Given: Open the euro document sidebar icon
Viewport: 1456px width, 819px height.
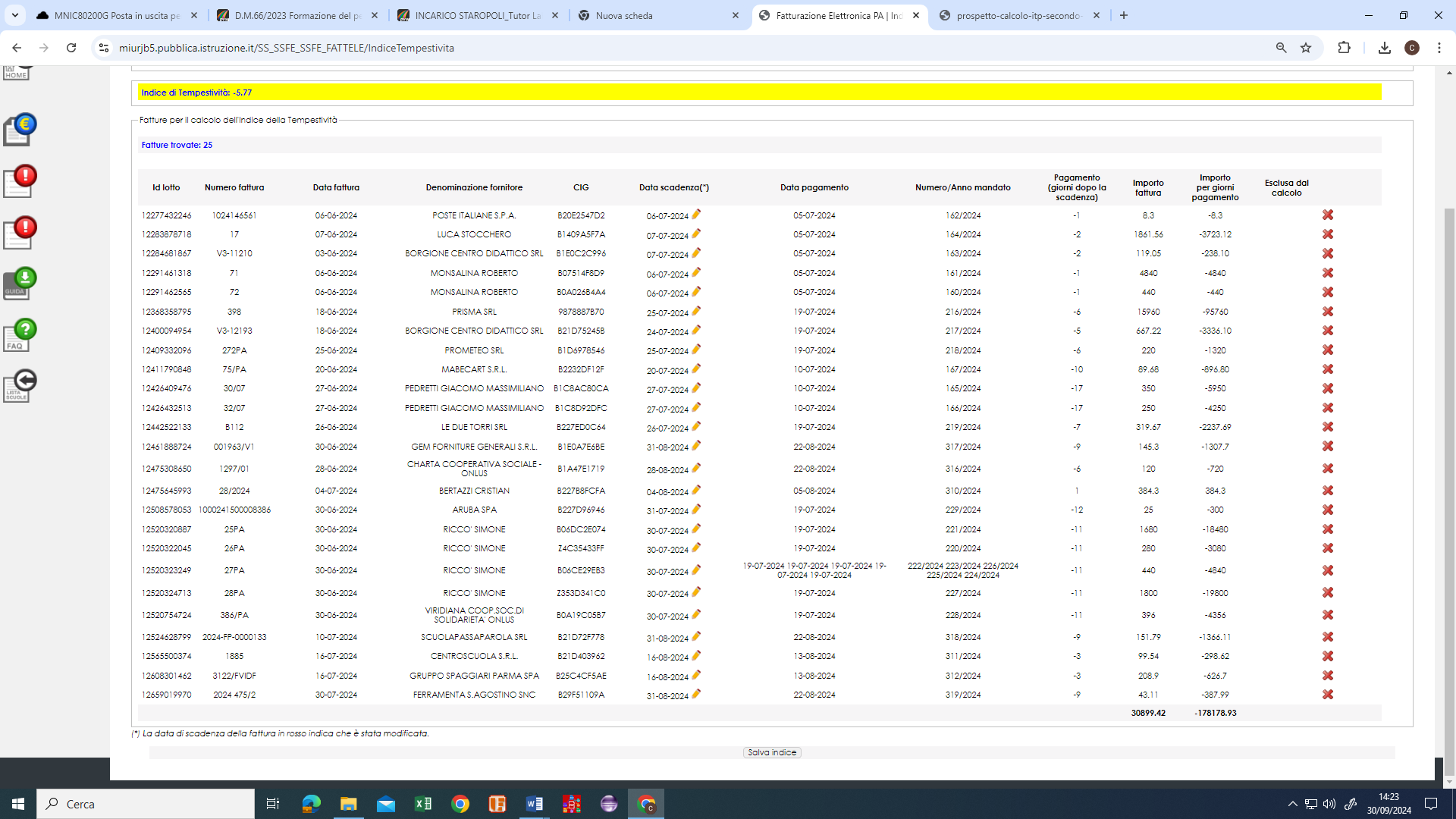Looking at the screenshot, I should coord(20,130).
